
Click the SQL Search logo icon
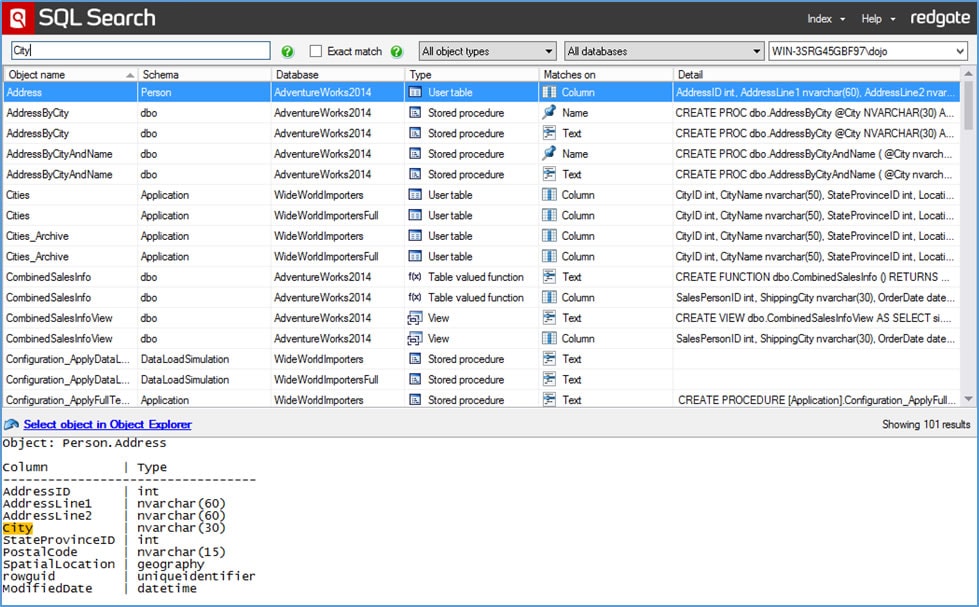[x=17, y=17]
